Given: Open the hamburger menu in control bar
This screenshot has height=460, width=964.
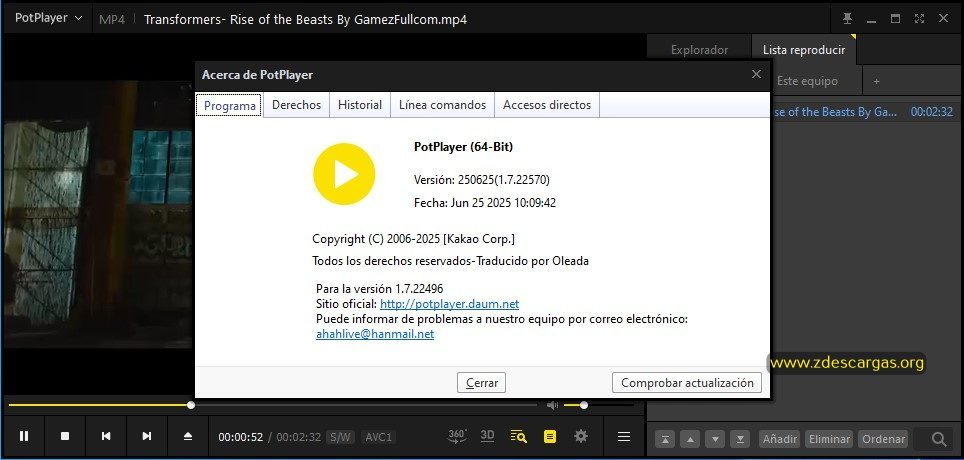Looking at the screenshot, I should (624, 437).
